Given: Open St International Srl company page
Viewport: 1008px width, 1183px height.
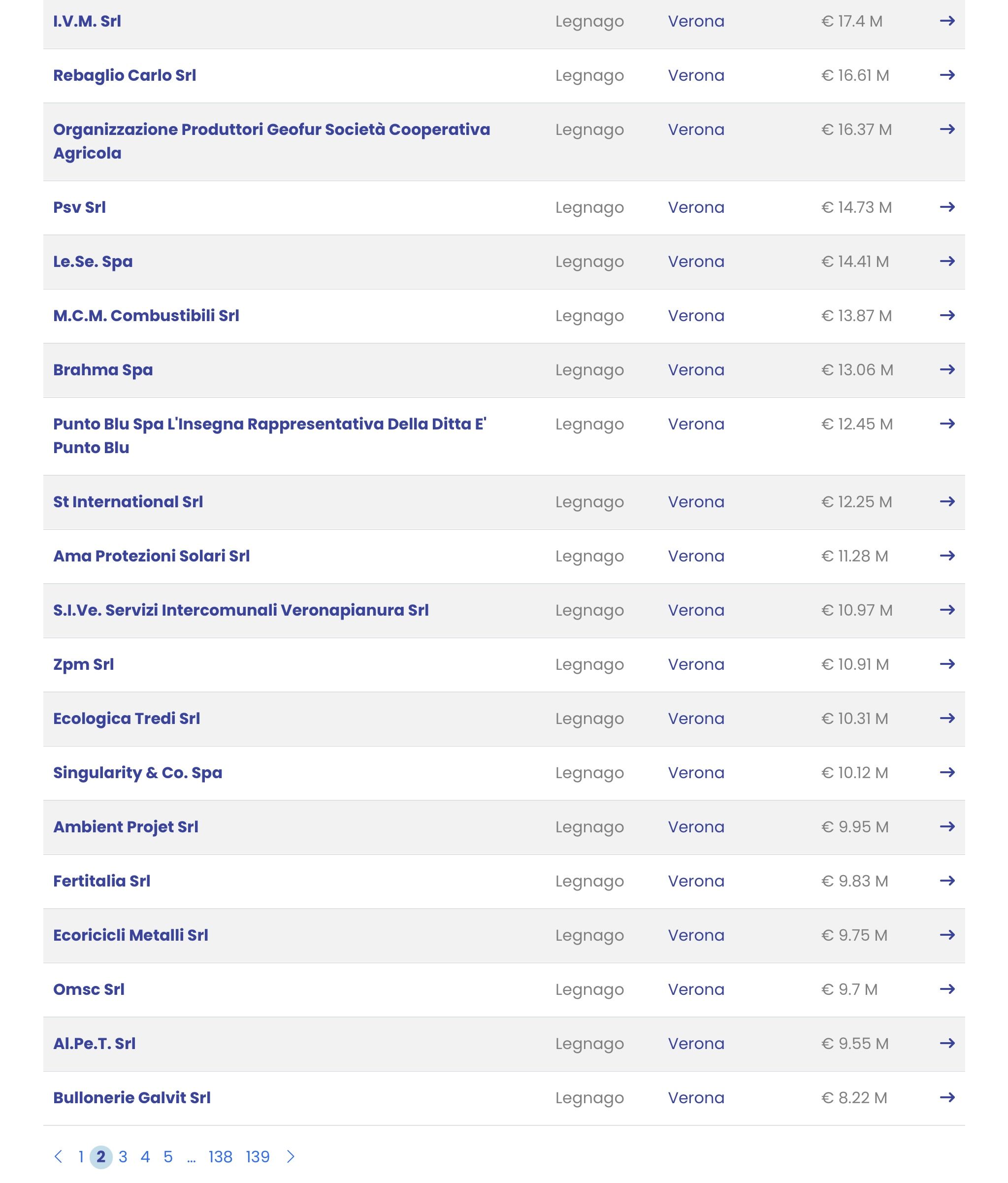Looking at the screenshot, I should pyautogui.click(x=128, y=502).
